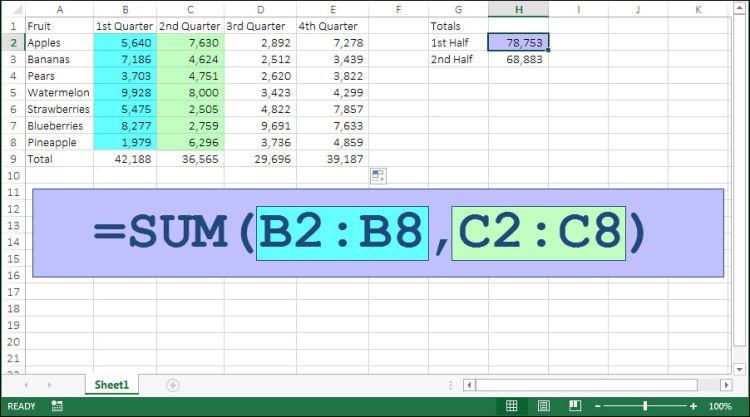Select the 'Apples' cell
This screenshot has height=417, width=750.
60,43
